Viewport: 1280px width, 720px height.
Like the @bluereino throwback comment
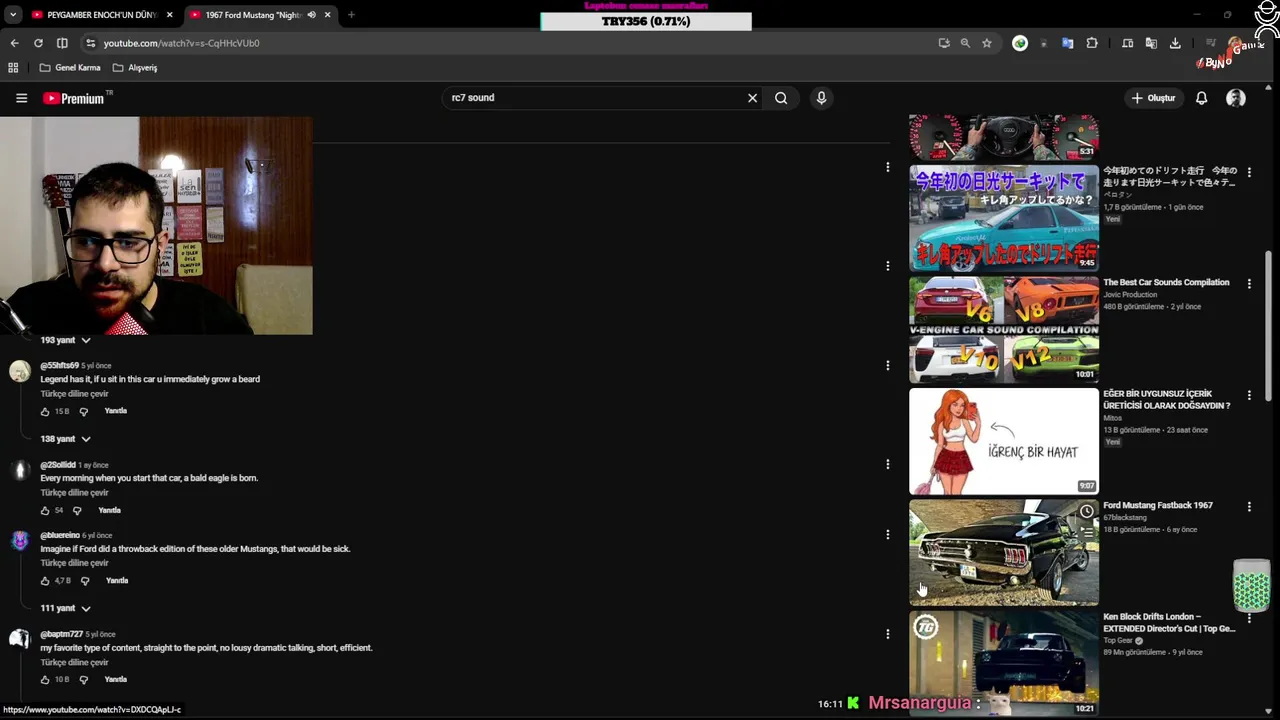tap(45, 581)
